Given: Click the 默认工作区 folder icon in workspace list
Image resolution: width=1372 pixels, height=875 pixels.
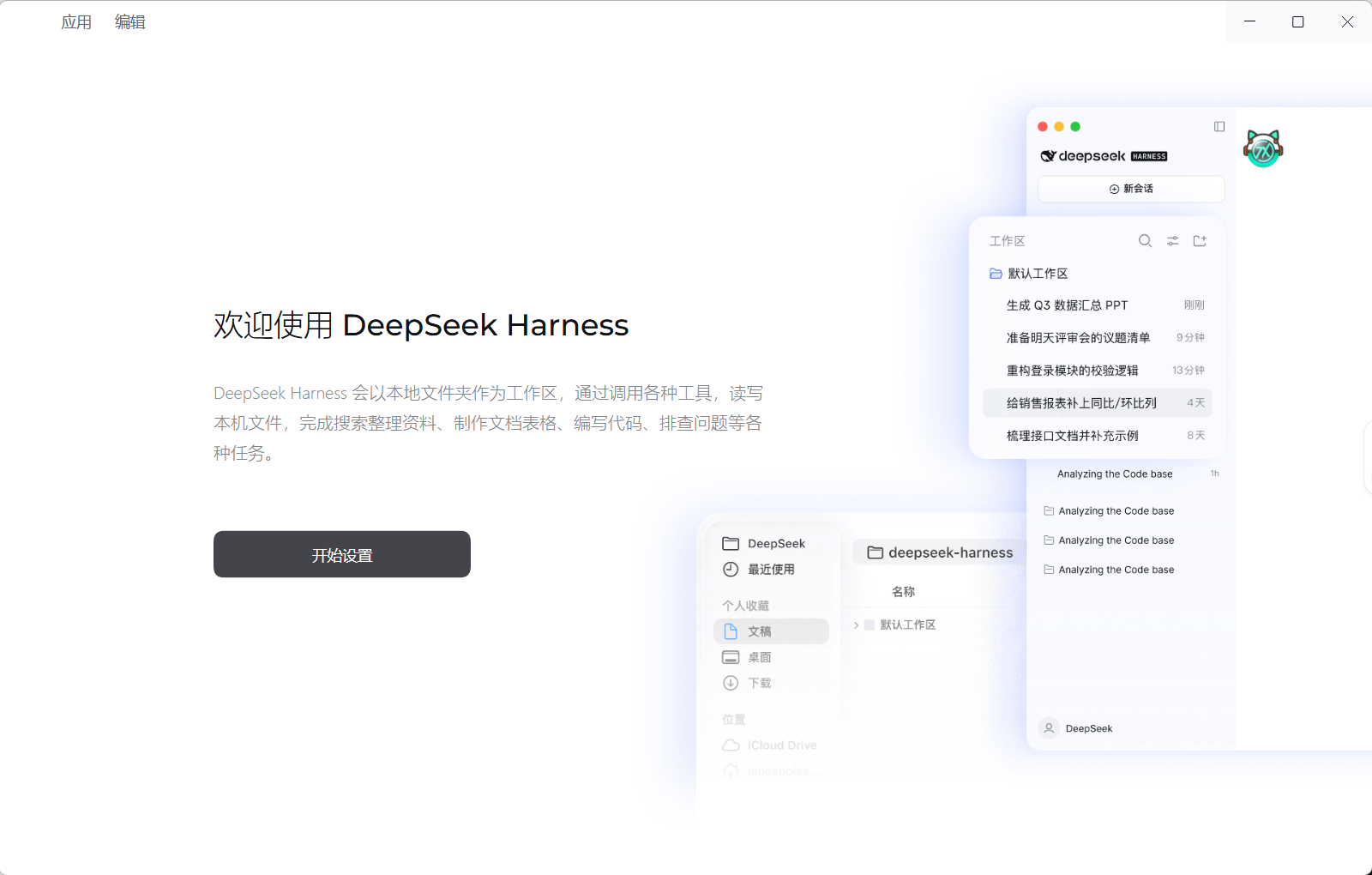Looking at the screenshot, I should pyautogui.click(x=996, y=274).
